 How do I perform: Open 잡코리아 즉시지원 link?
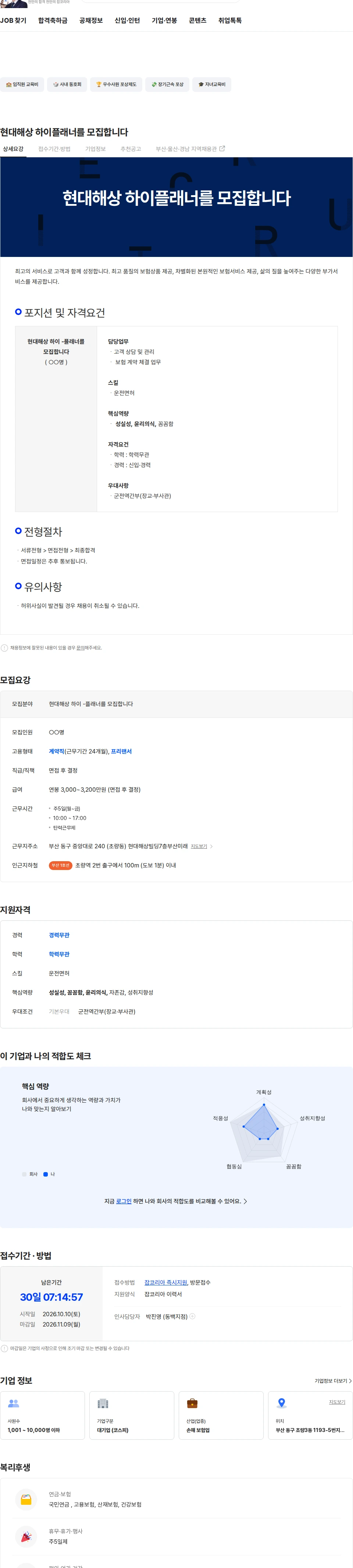(x=165, y=1282)
